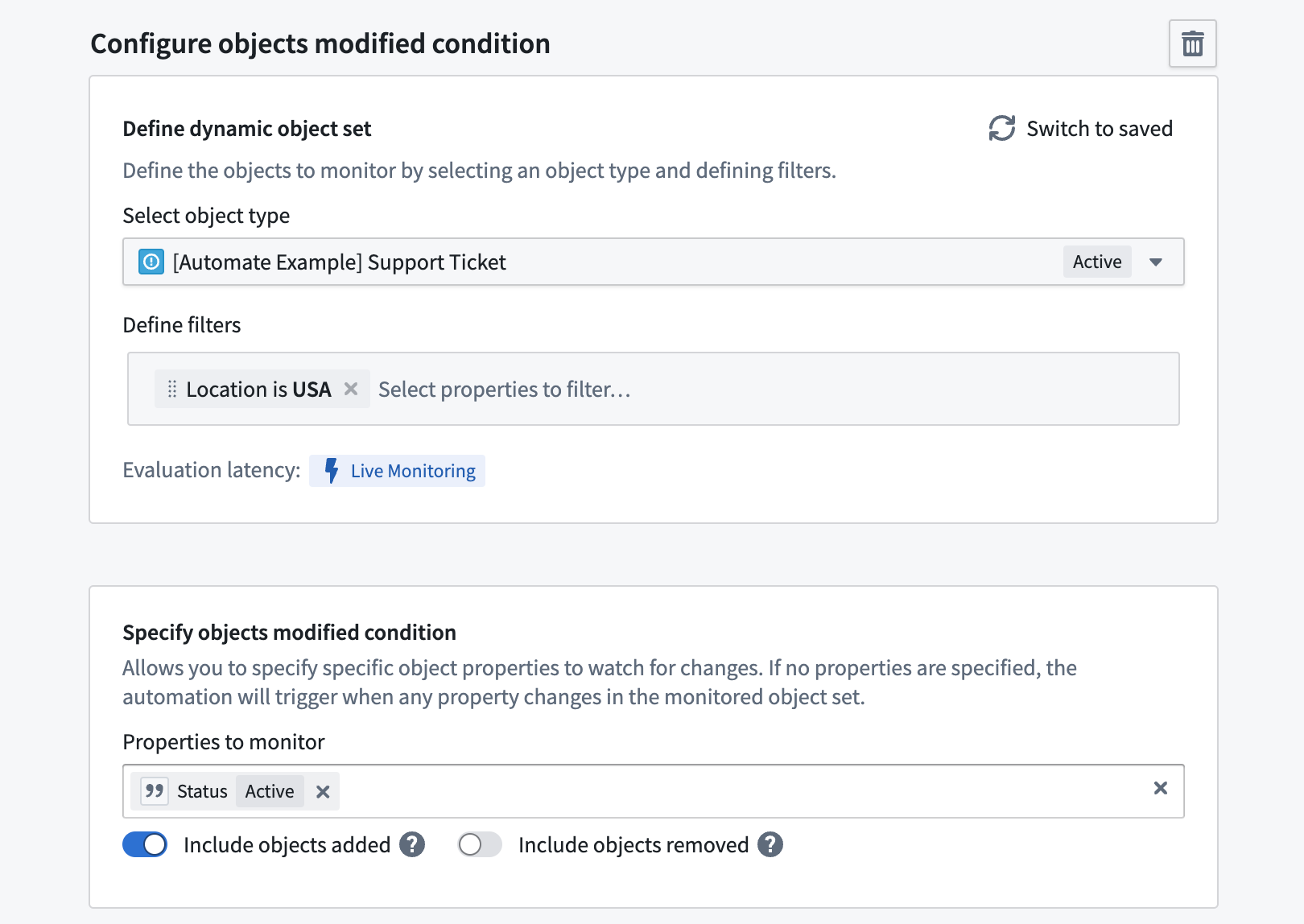Expand the object type dropdown arrow
1304x924 pixels.
1156,262
